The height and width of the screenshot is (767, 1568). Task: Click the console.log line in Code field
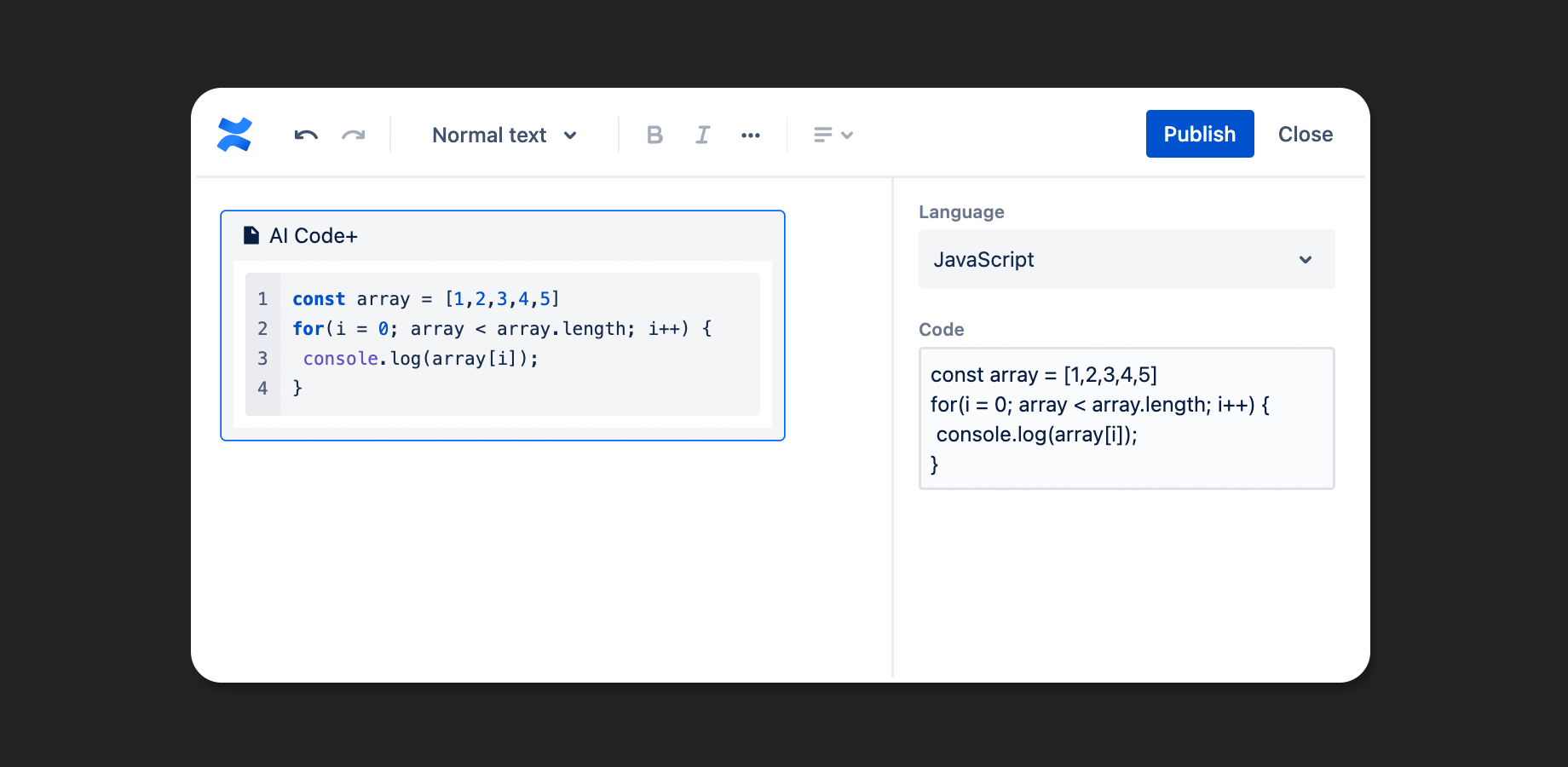tap(1036, 435)
